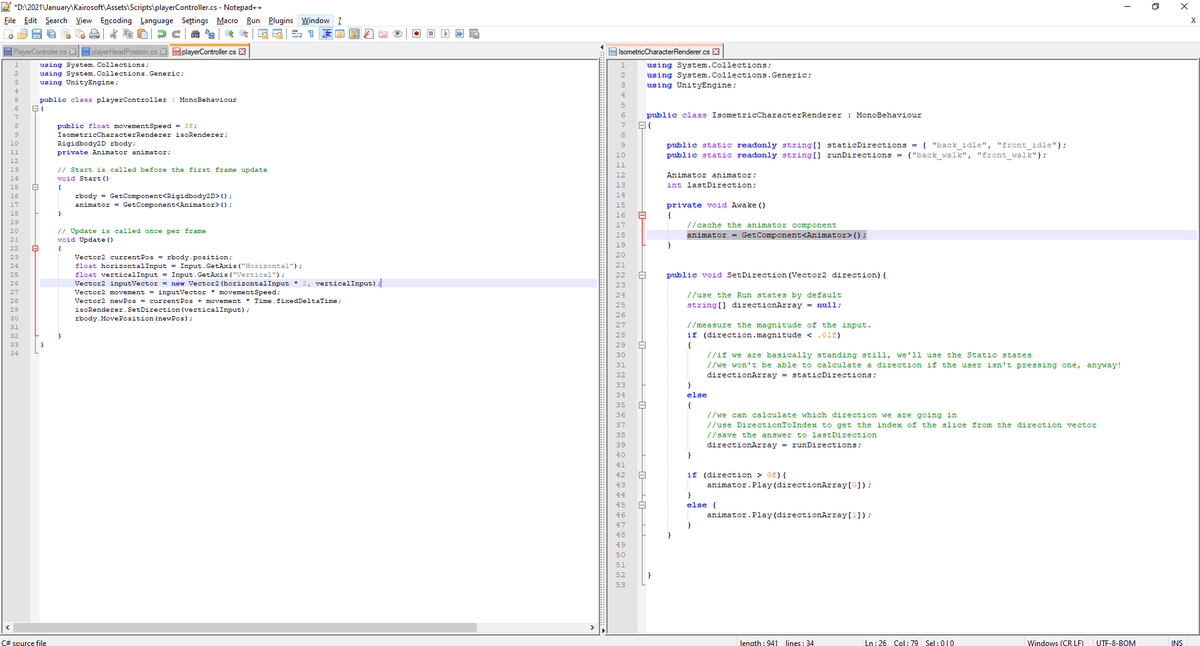
Task: Toggle Word Wrap from the toolbar
Action: tap(295, 33)
